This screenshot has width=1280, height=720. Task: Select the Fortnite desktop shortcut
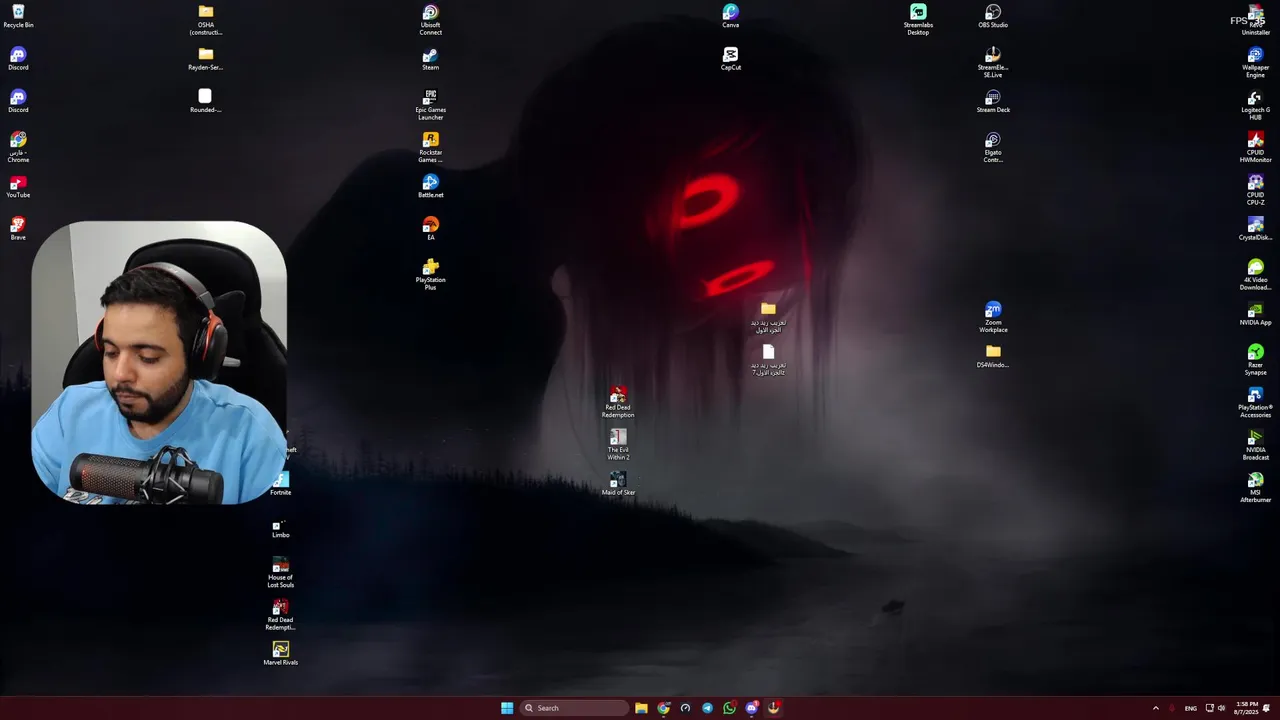(280, 484)
